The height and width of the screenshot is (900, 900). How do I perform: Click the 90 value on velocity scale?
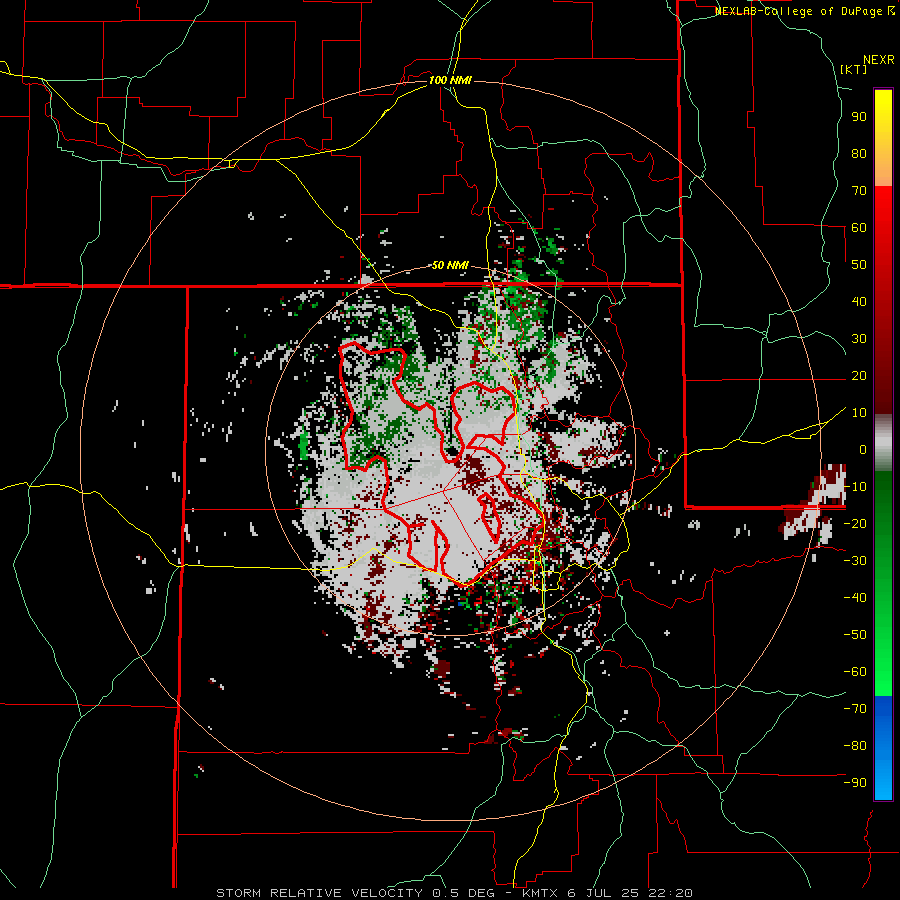click(859, 117)
